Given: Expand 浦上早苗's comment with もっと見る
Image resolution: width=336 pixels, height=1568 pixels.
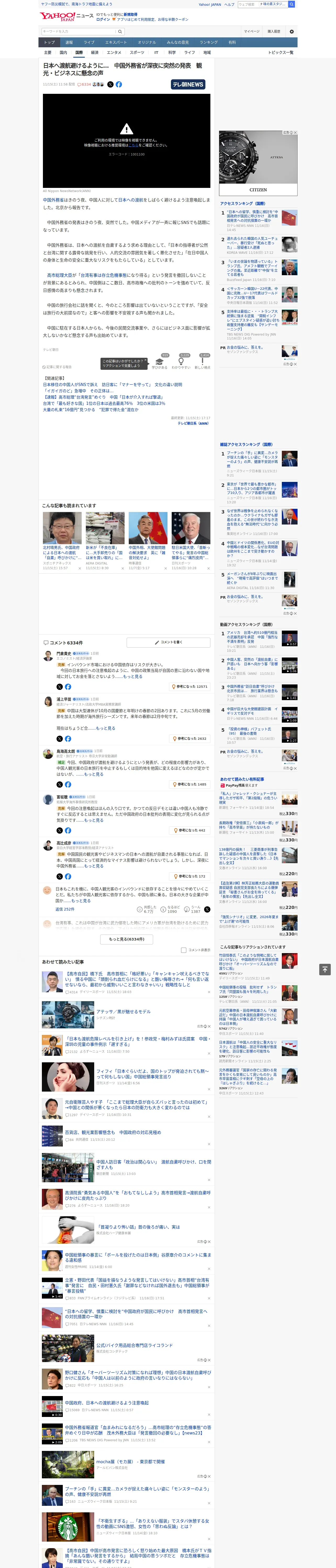Looking at the screenshot, I should [105, 728].
